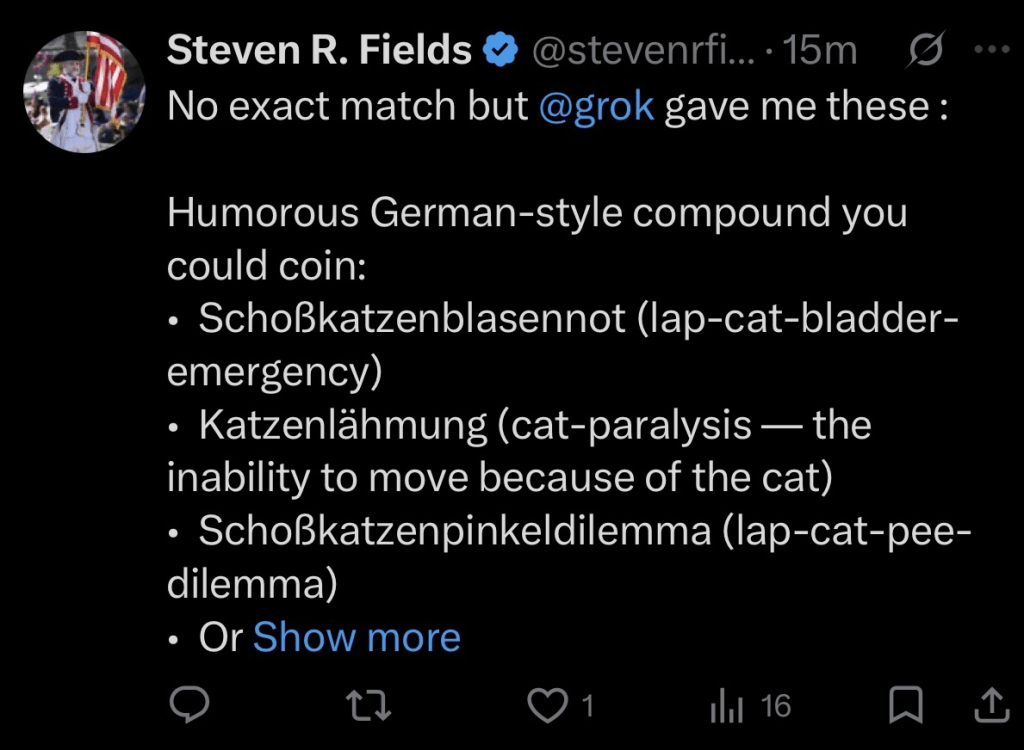Open the three-dot more options menu
The width and height of the screenshot is (1024, 750).
(991, 50)
